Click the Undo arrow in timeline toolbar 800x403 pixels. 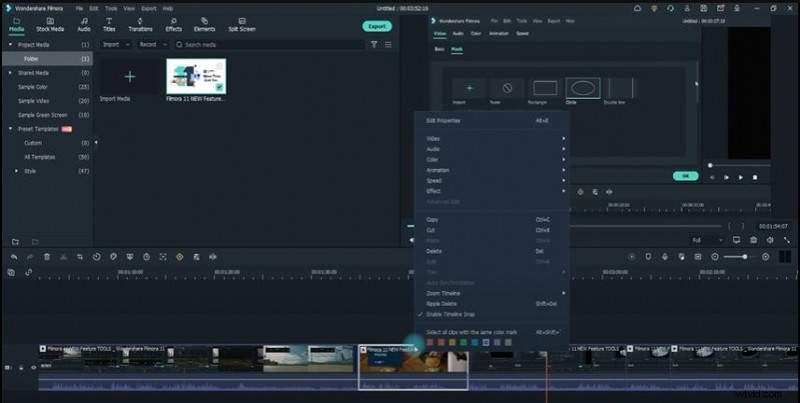(x=14, y=257)
